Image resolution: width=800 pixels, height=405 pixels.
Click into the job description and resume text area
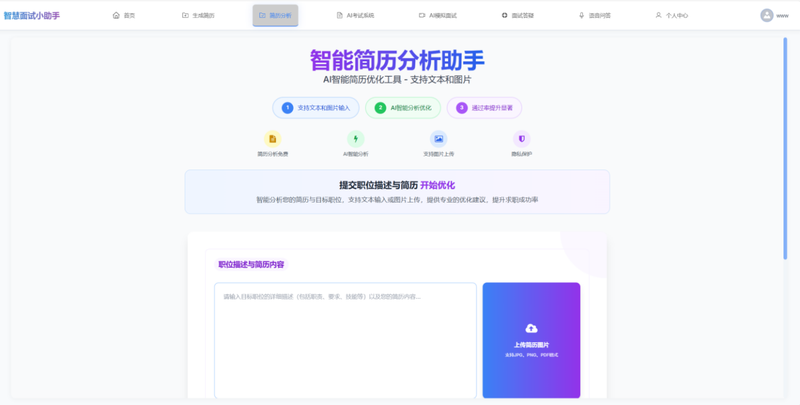coord(345,340)
